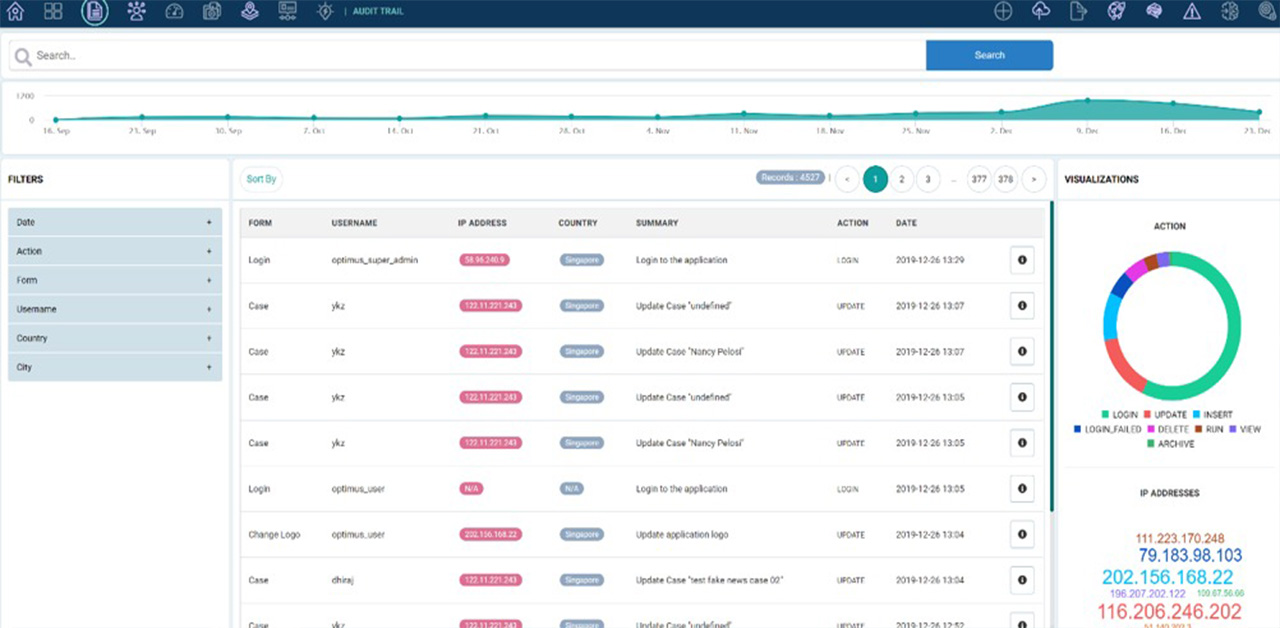Go to next page arrow
This screenshot has height=628, width=1280.
click(1034, 180)
